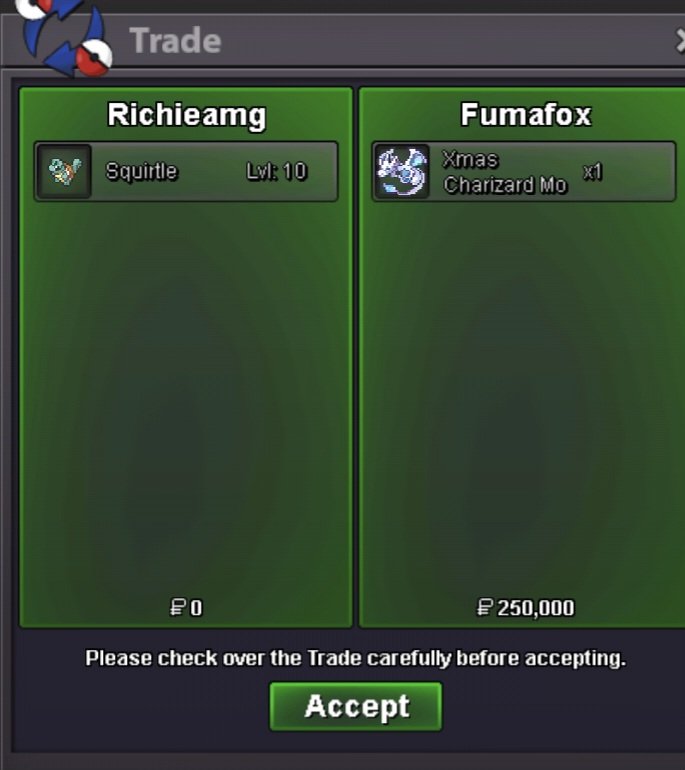Click the Richieamg player name header
The image size is (685, 770).
click(187, 115)
